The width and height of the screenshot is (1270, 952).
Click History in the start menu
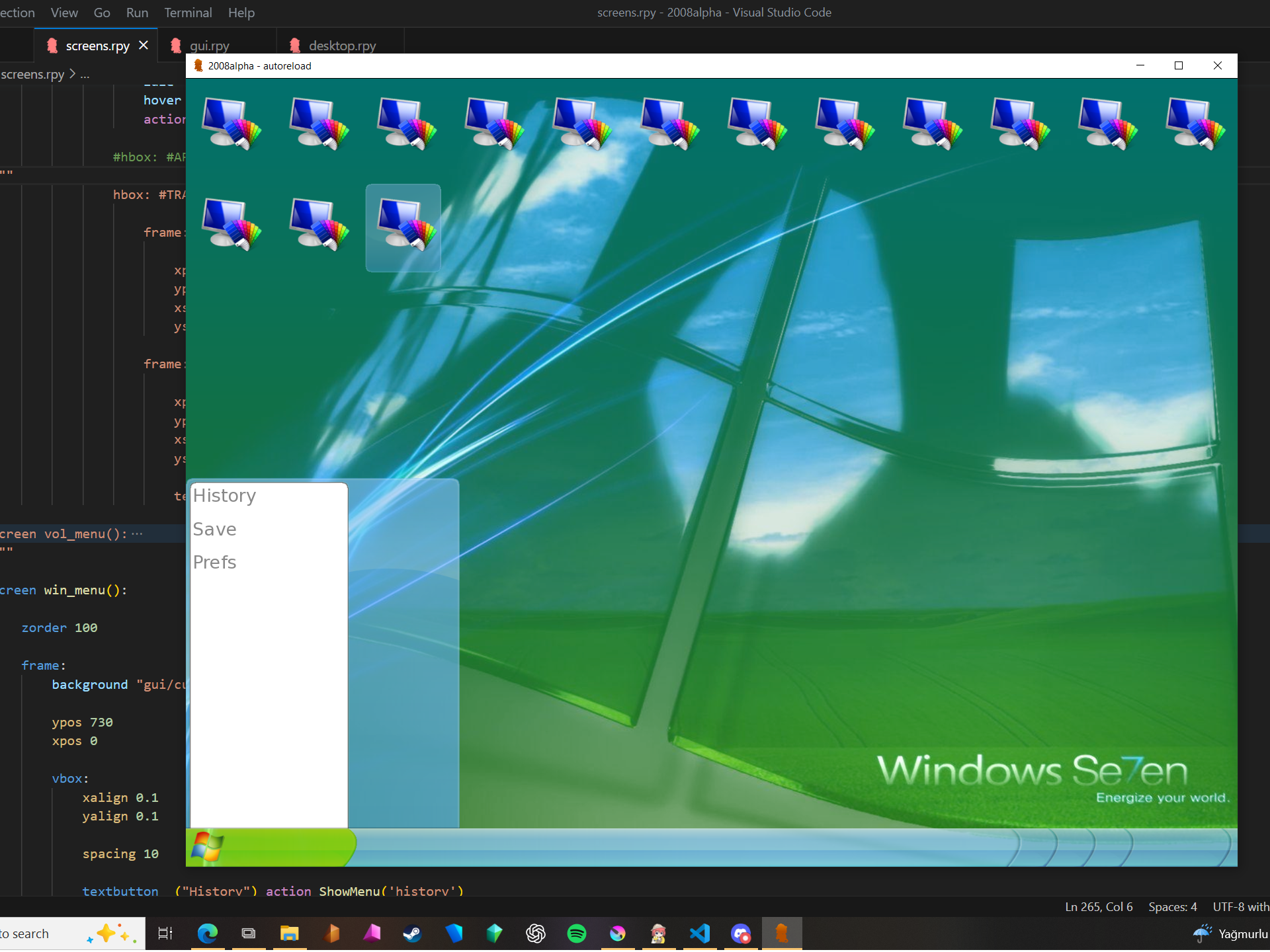224,496
